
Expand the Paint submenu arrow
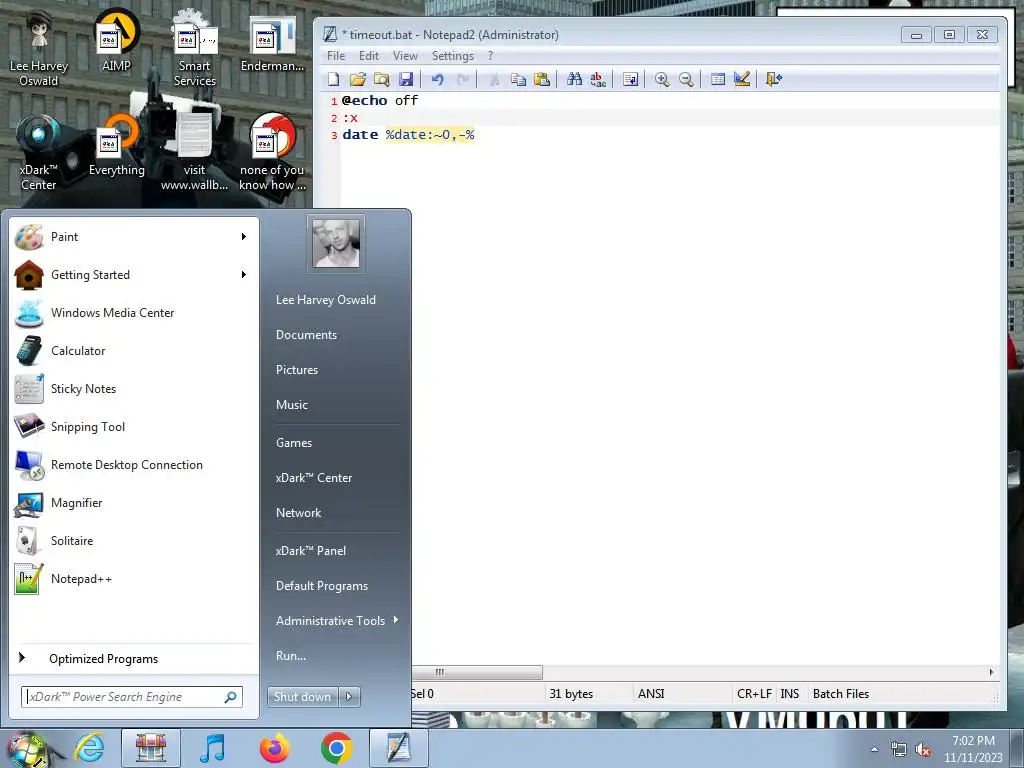(x=244, y=236)
